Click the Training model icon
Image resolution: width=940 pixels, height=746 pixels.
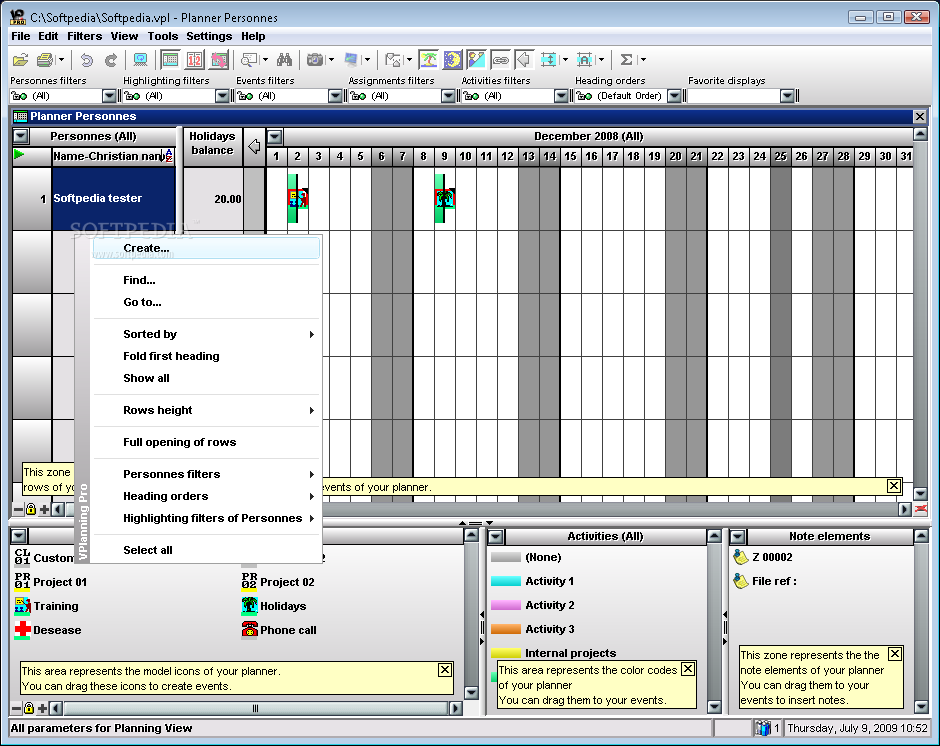(22, 606)
